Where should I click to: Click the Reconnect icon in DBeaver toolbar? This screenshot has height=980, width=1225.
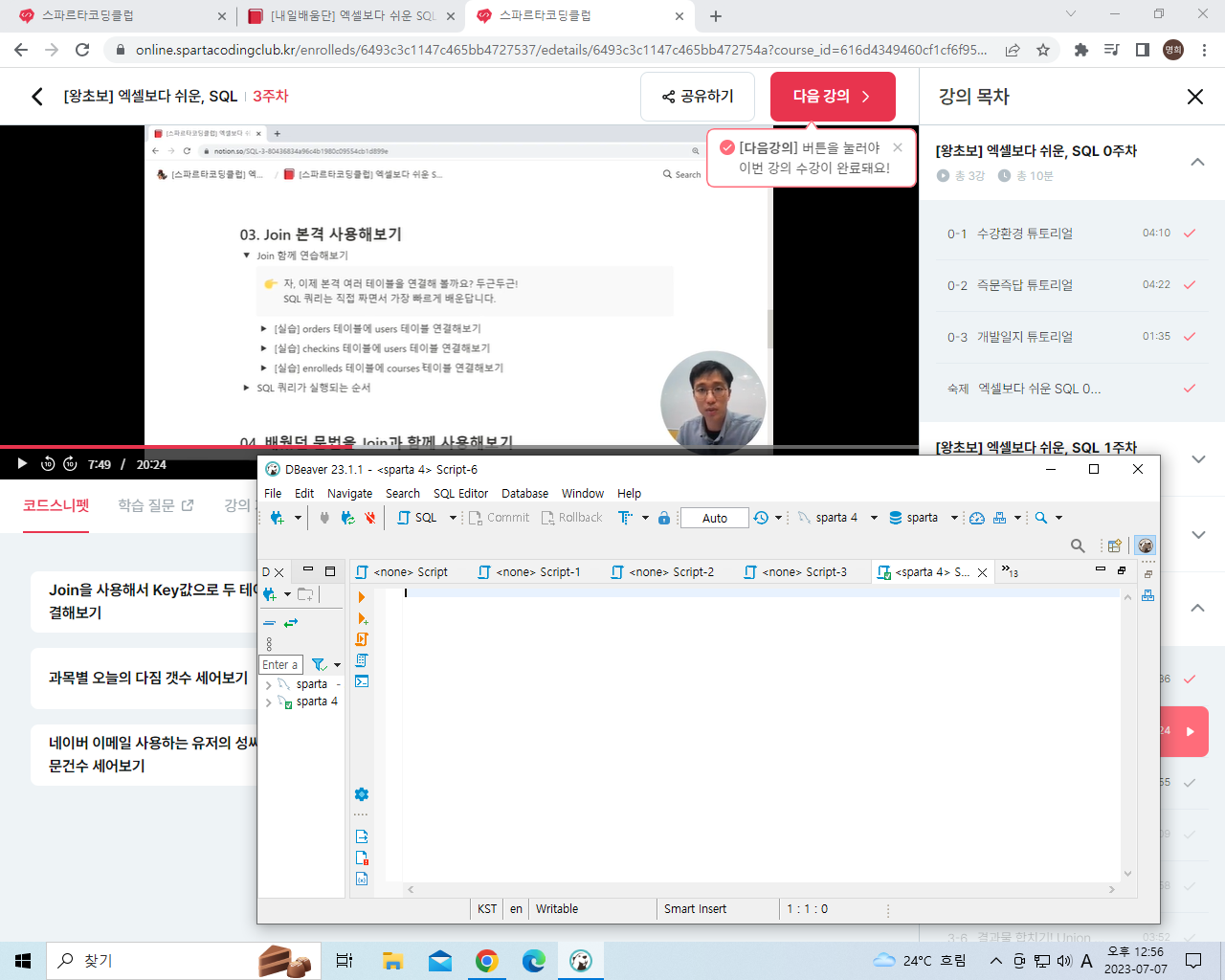tap(347, 518)
